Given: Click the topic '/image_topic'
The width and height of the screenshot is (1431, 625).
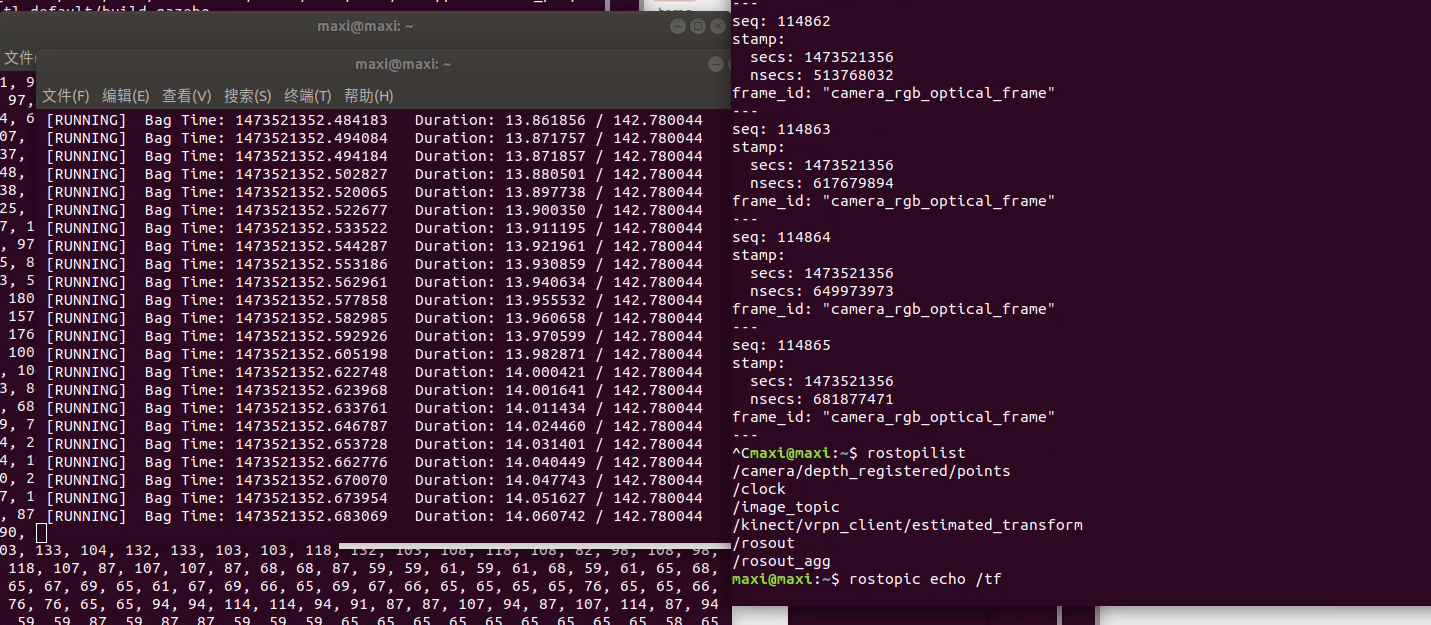Looking at the screenshot, I should click(x=786, y=507).
